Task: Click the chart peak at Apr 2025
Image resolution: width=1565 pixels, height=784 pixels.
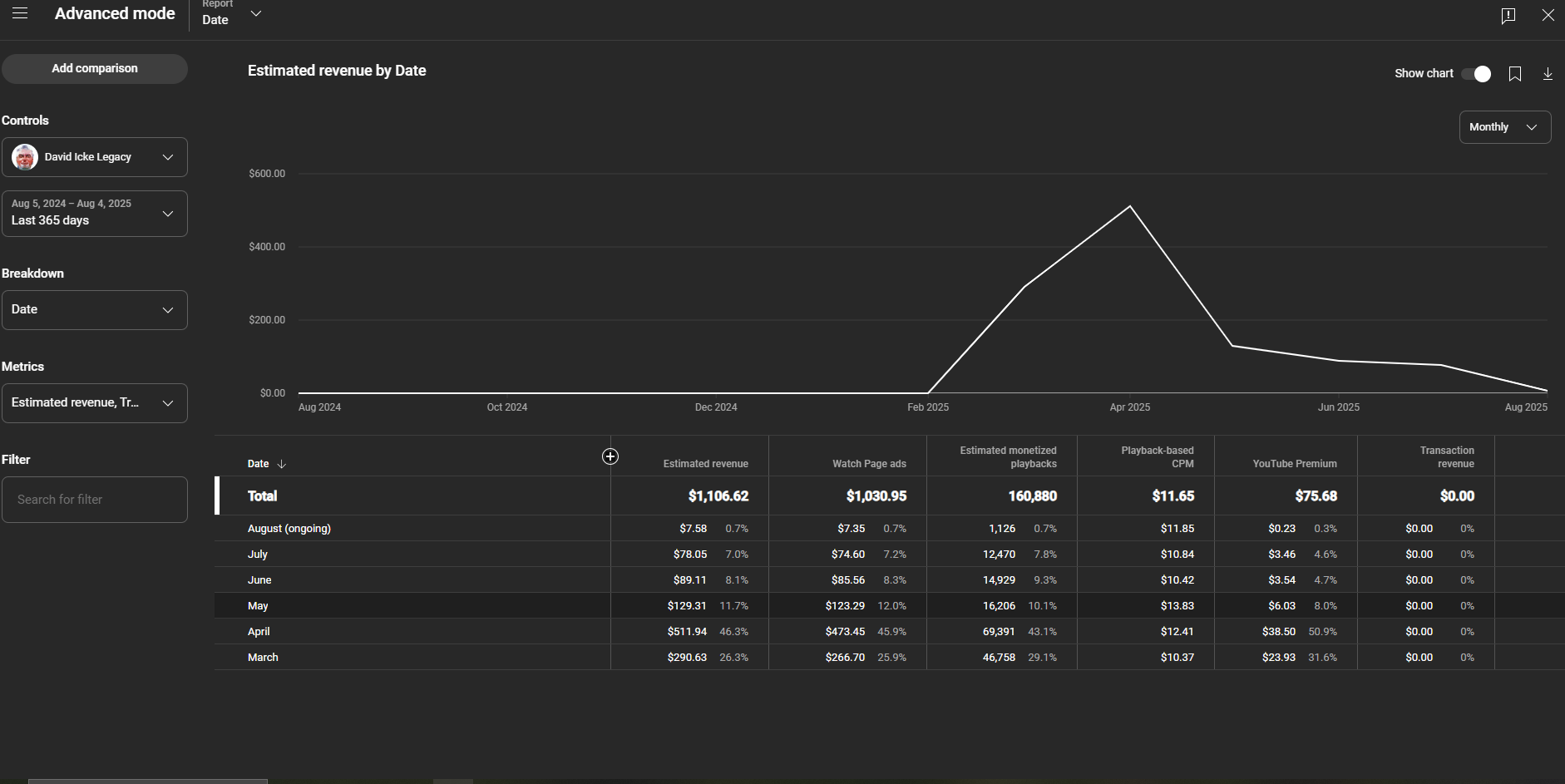Action: (x=1129, y=206)
